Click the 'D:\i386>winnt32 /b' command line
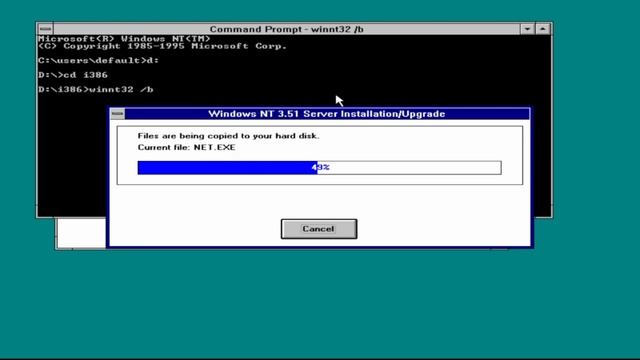640x360 pixels. pyautogui.click(x=96, y=89)
